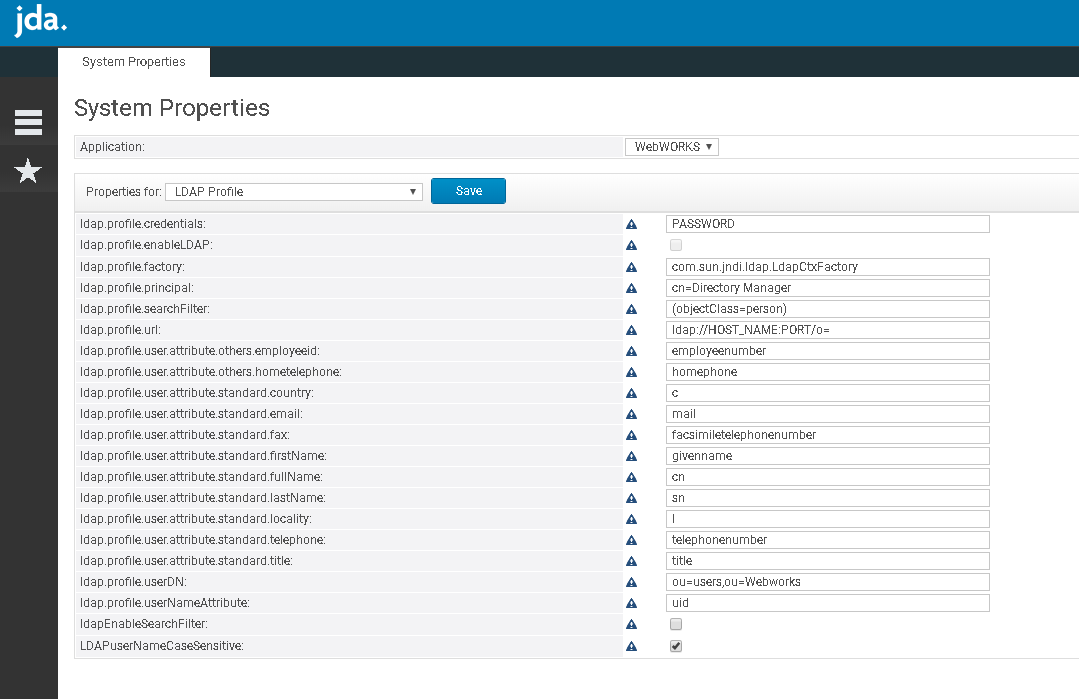The image size is (1079, 699).
Task: Click the lastName field containing sn
Action: tap(828, 498)
